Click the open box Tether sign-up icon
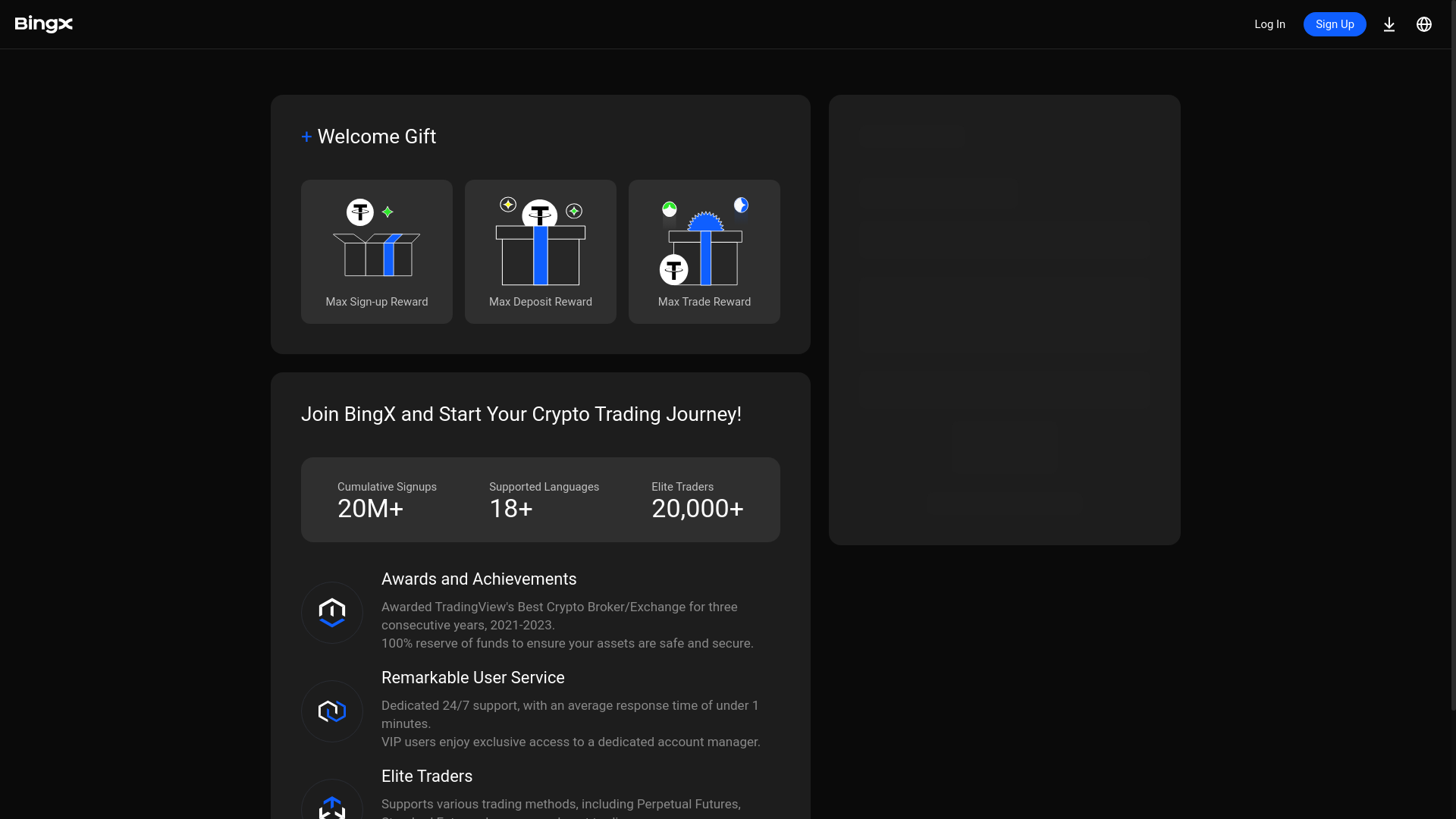The width and height of the screenshot is (1456, 819). coord(377,238)
